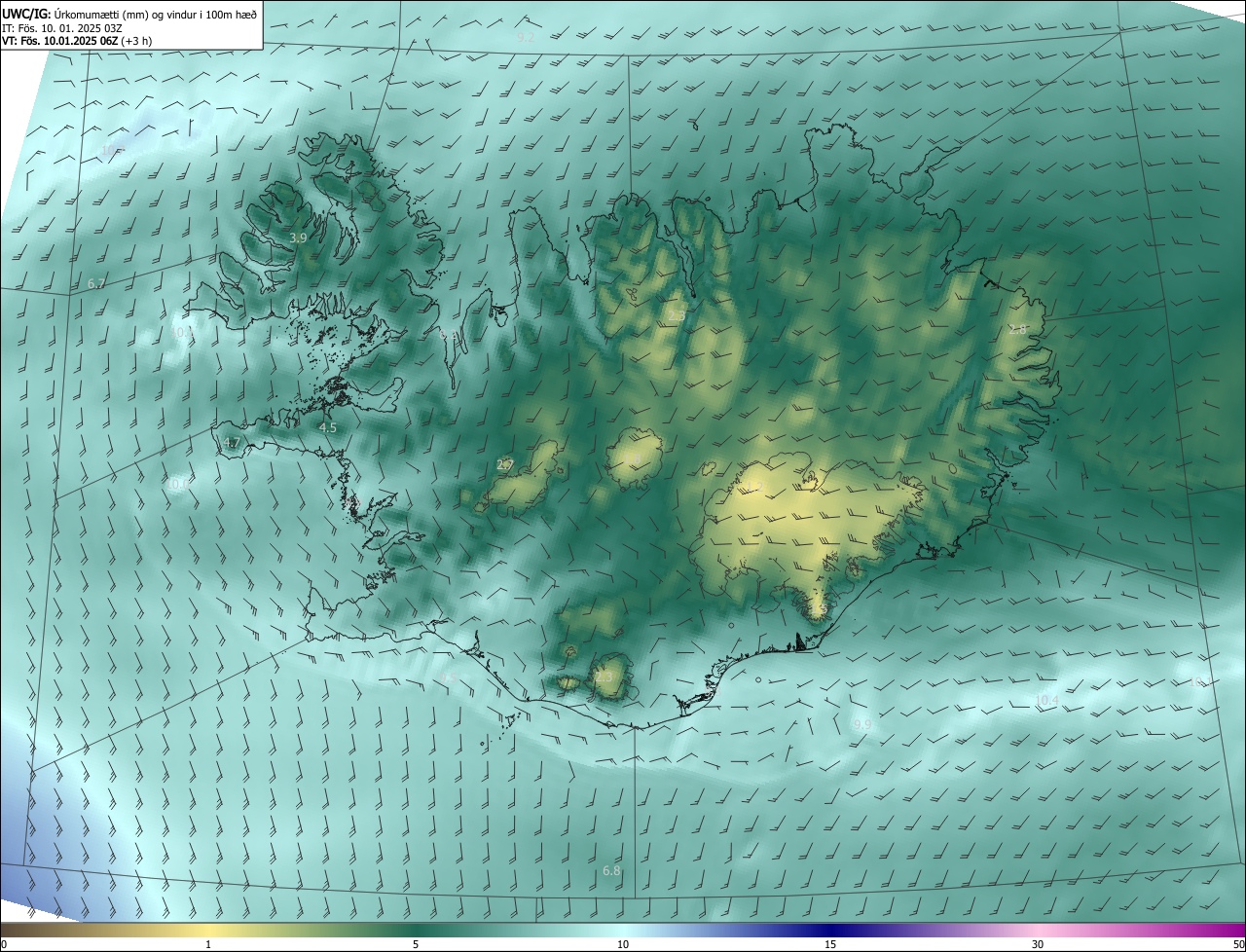Screen dimensions: 1246x952
Task: Click the 9.2 value at the top of the map
Action: [x=526, y=36]
